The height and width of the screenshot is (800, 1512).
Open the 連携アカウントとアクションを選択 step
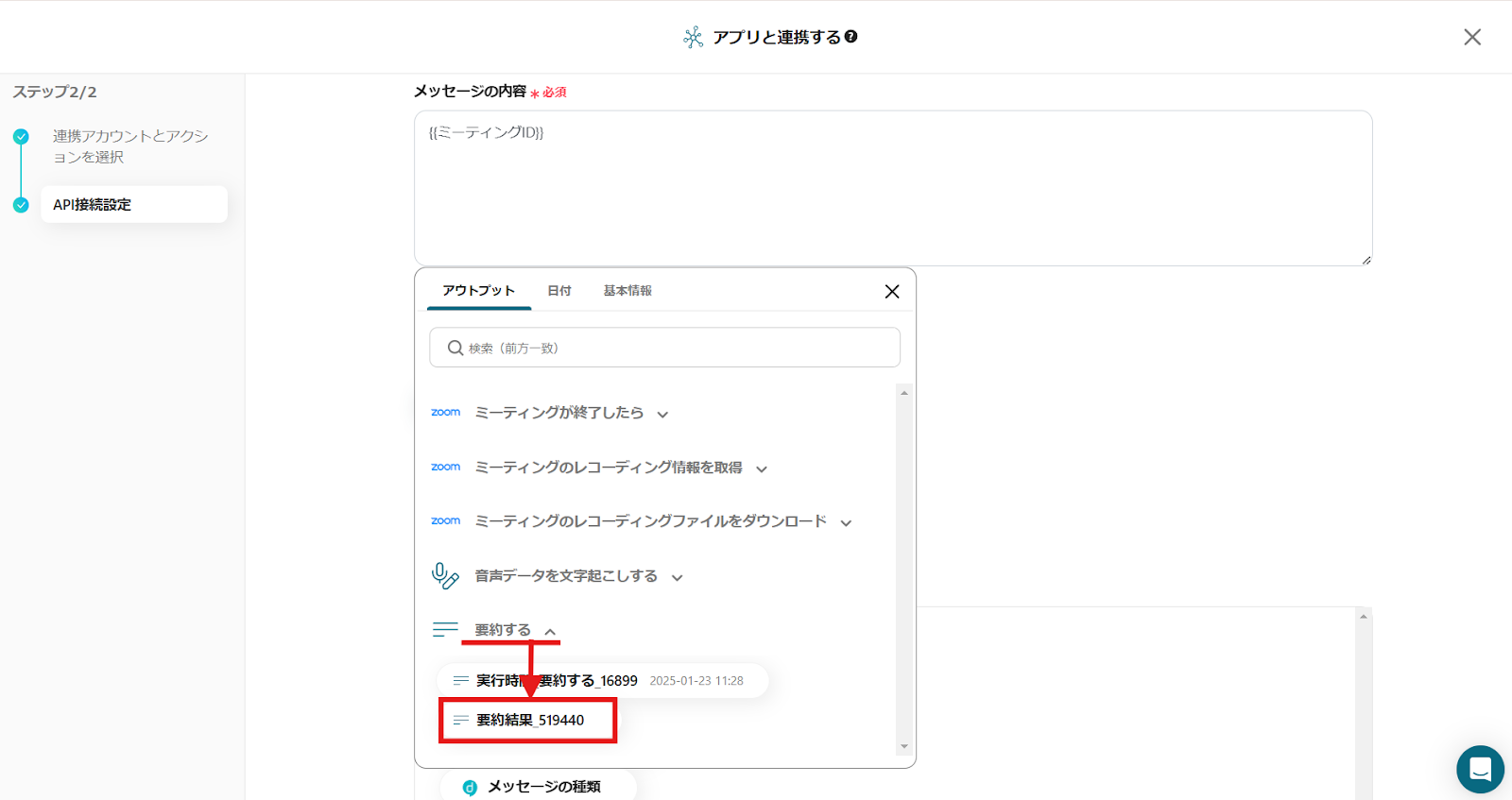130,146
